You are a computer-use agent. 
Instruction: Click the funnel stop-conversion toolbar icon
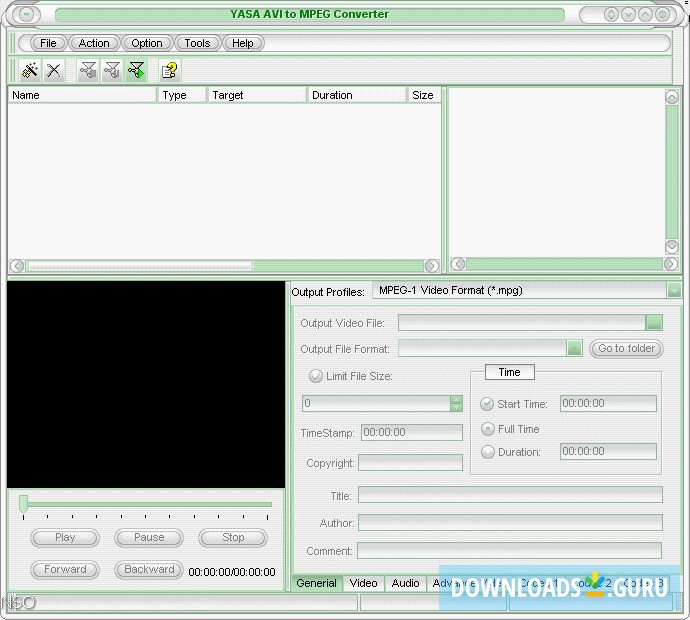(88, 70)
